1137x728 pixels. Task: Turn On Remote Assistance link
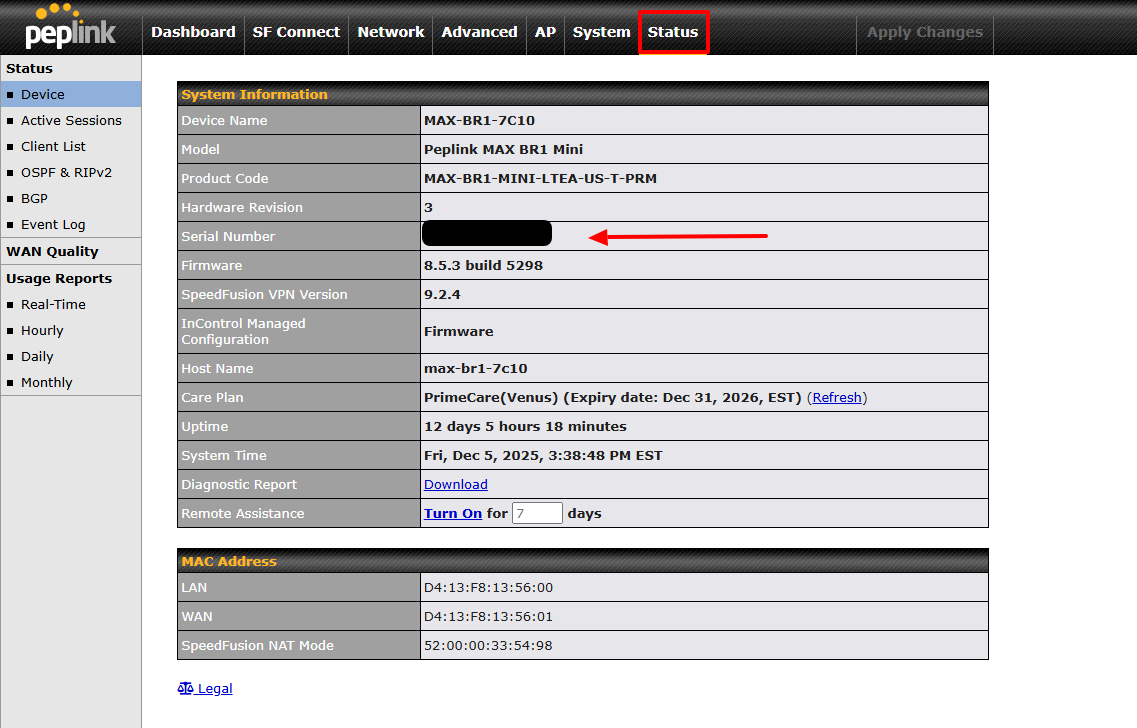tap(452, 513)
